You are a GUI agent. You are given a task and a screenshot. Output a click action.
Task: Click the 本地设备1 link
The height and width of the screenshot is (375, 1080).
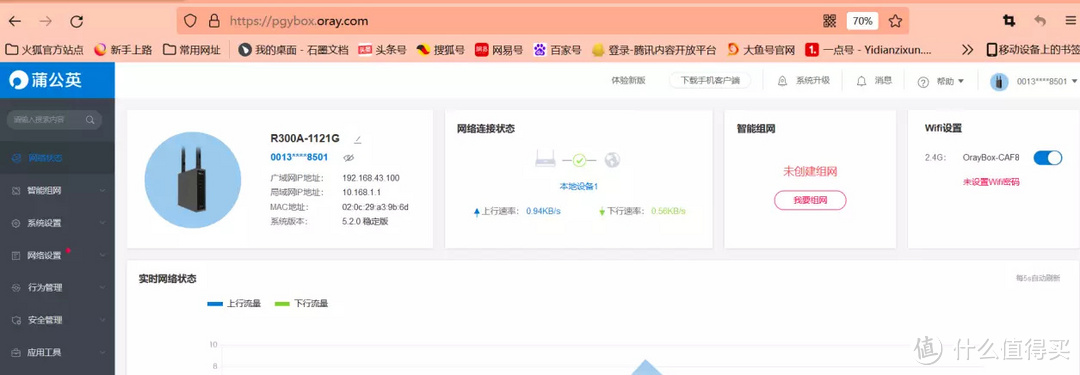pos(579,186)
